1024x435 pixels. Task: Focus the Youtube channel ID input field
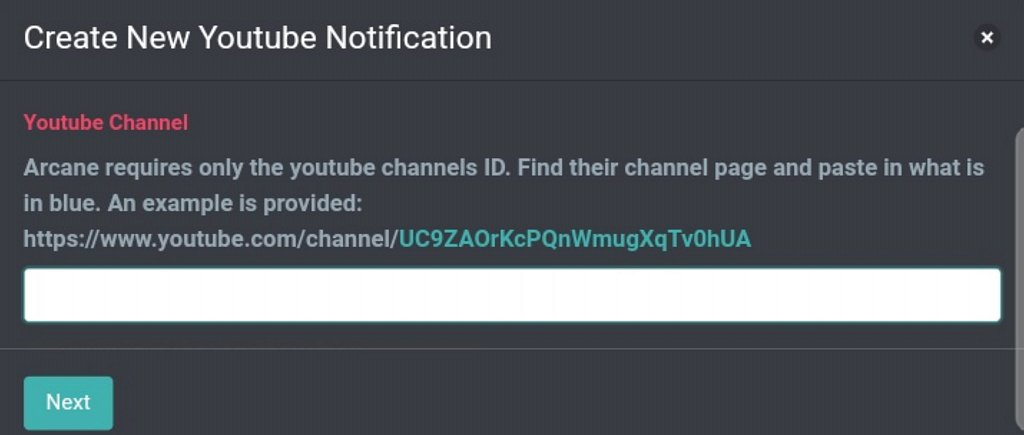point(512,295)
